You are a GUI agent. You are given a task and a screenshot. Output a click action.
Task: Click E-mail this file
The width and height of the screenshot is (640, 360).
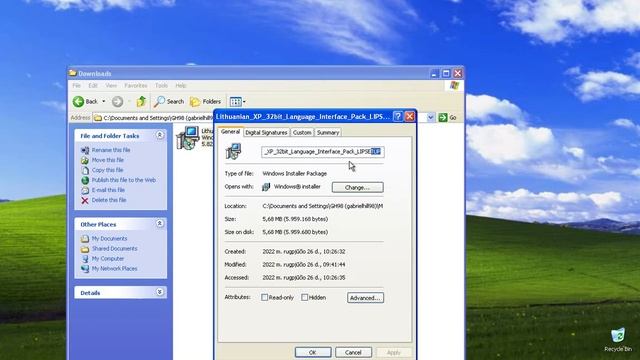click(x=108, y=190)
